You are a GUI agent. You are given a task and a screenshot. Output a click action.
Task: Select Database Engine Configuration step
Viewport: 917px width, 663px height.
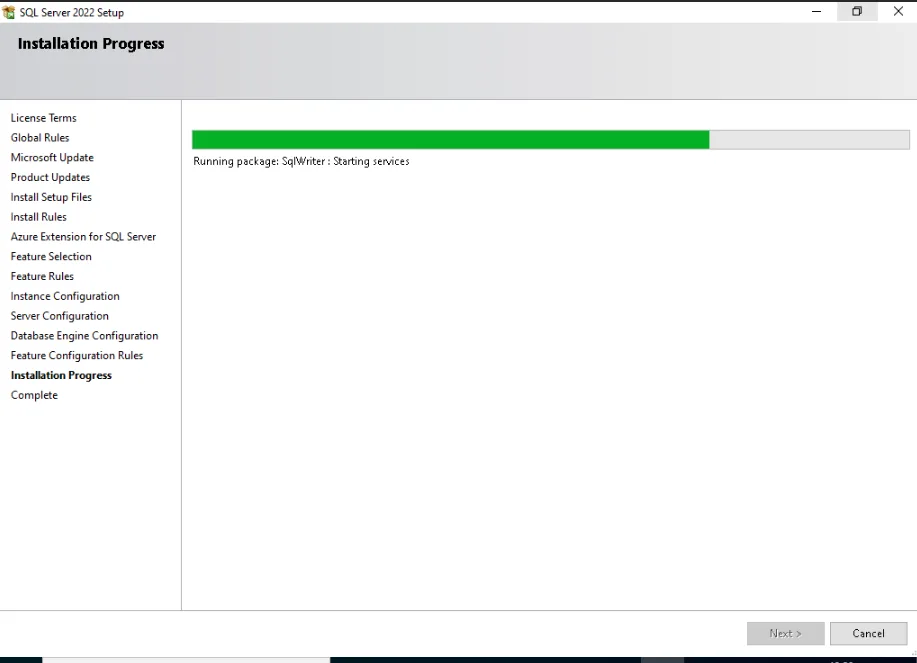click(x=84, y=336)
